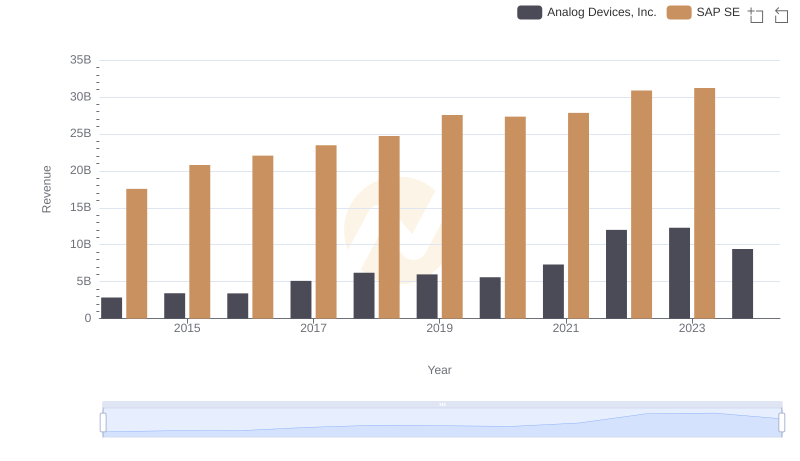
Task: Click the Analog Devices bar for 2023
Action: tap(680, 273)
